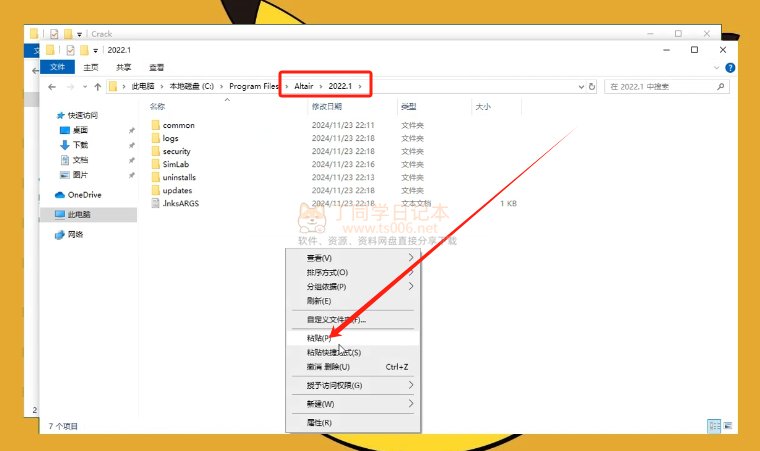This screenshot has height=451, width=760.
Task: Click This PC in the address breadcrumb
Action: pos(143,86)
